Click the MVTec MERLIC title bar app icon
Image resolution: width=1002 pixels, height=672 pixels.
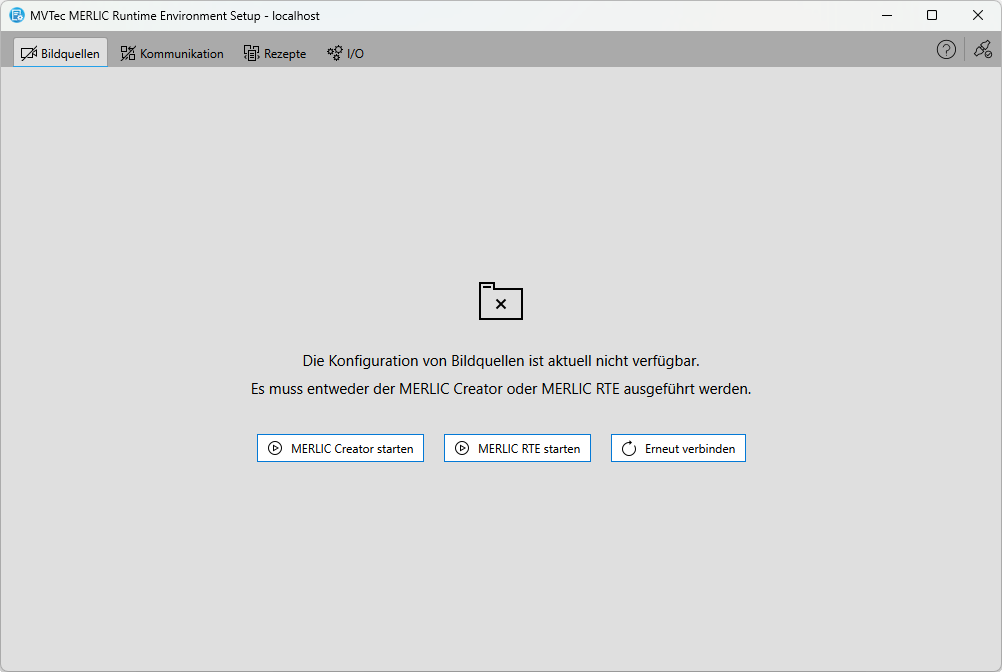[17, 16]
